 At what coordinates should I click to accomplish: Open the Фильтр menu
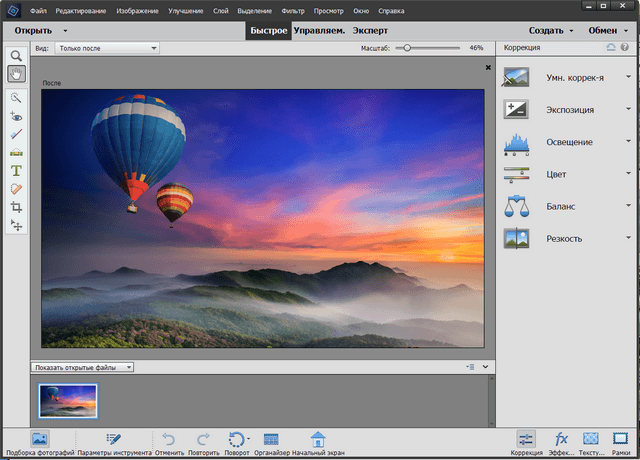293,9
